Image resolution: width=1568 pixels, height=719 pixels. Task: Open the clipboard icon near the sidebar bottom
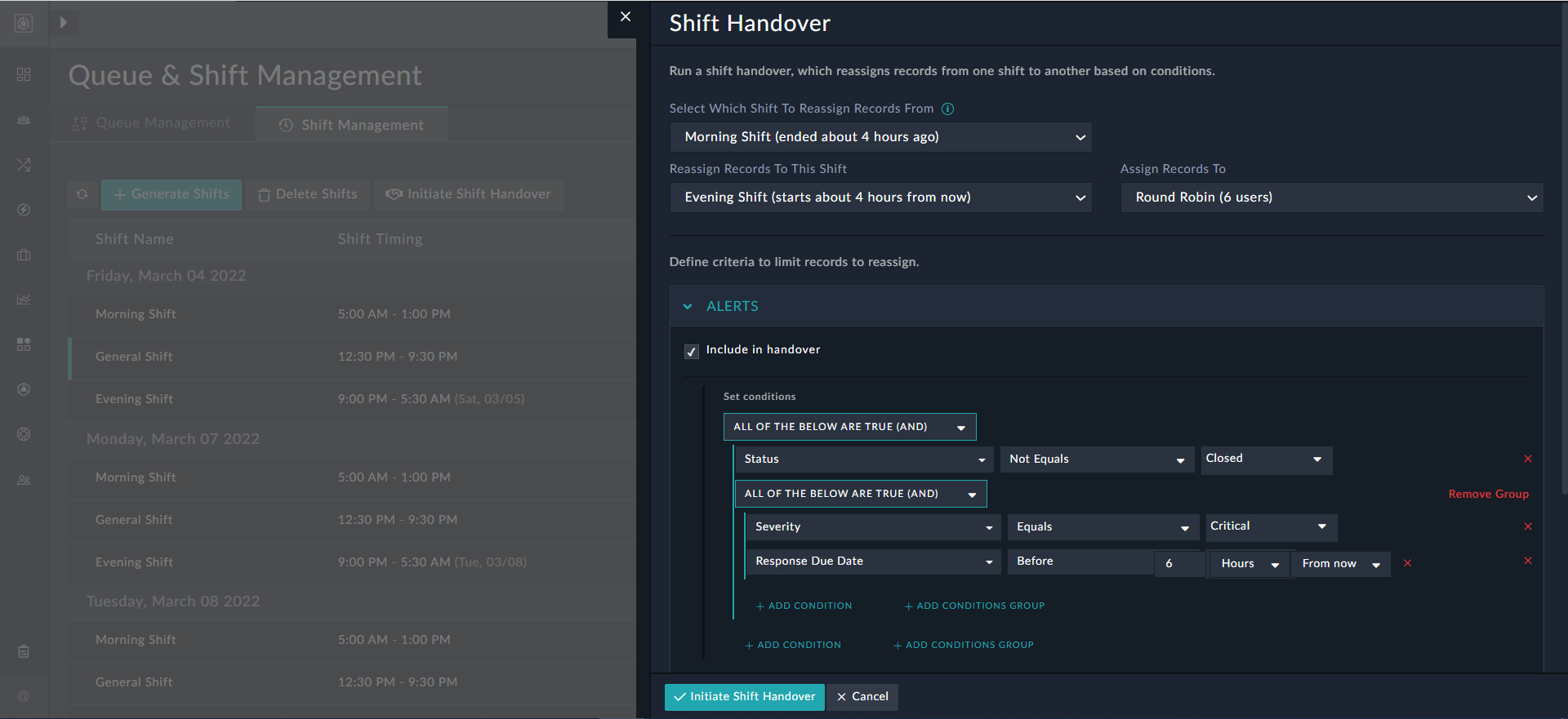pos(24,651)
